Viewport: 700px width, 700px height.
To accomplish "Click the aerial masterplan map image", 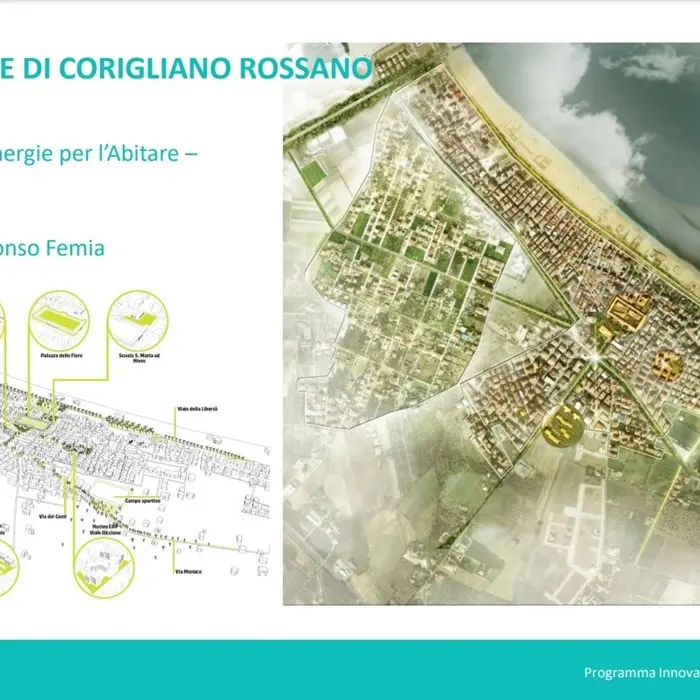I will [x=492, y=324].
